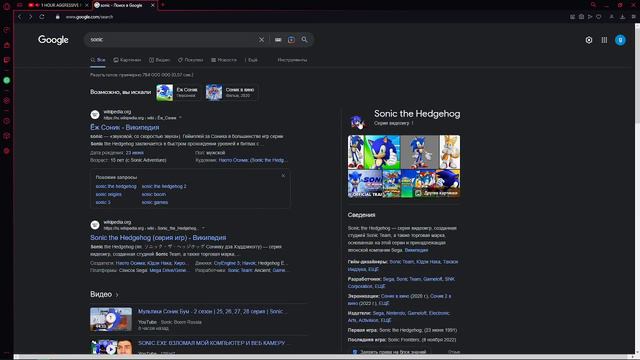Open 23 июня birth date link
This screenshot has height=360, width=640.
(134, 153)
